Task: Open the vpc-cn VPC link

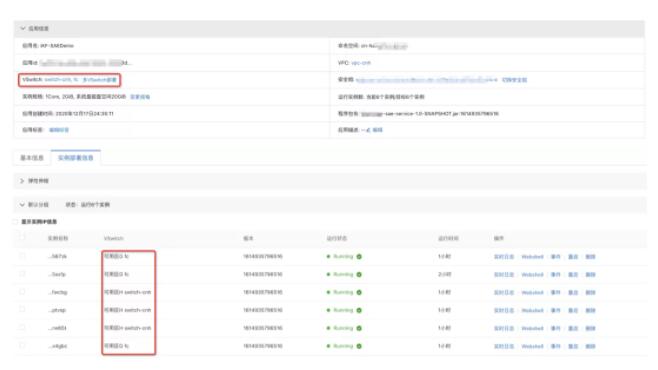Action: 361,63
